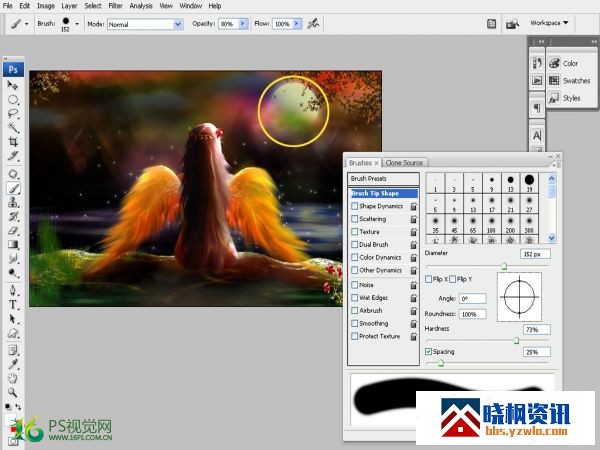Image resolution: width=600 pixels, height=450 pixels.
Task: Select the Notes tool
Action: 13,350
